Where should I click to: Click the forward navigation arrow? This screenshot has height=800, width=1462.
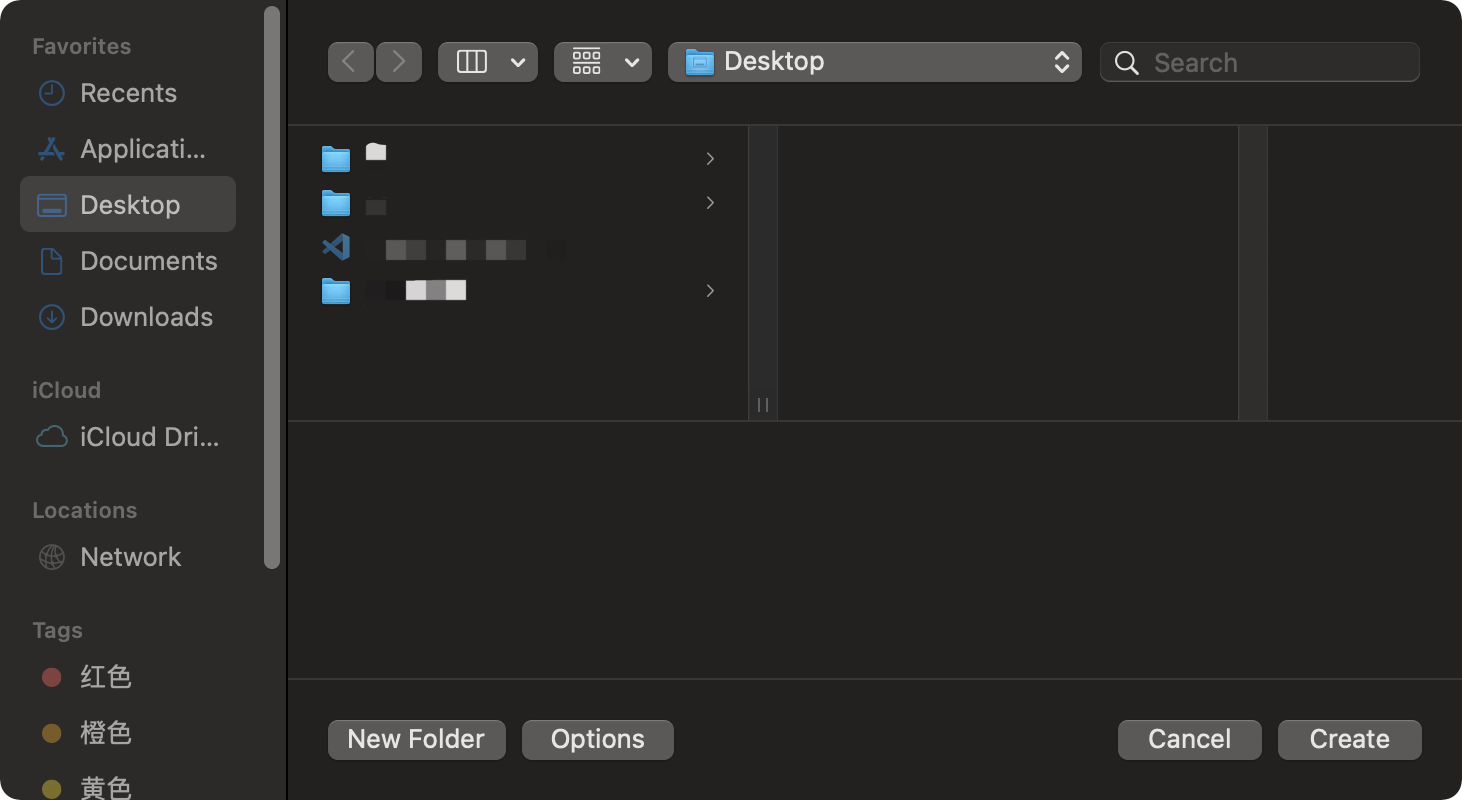tap(399, 62)
